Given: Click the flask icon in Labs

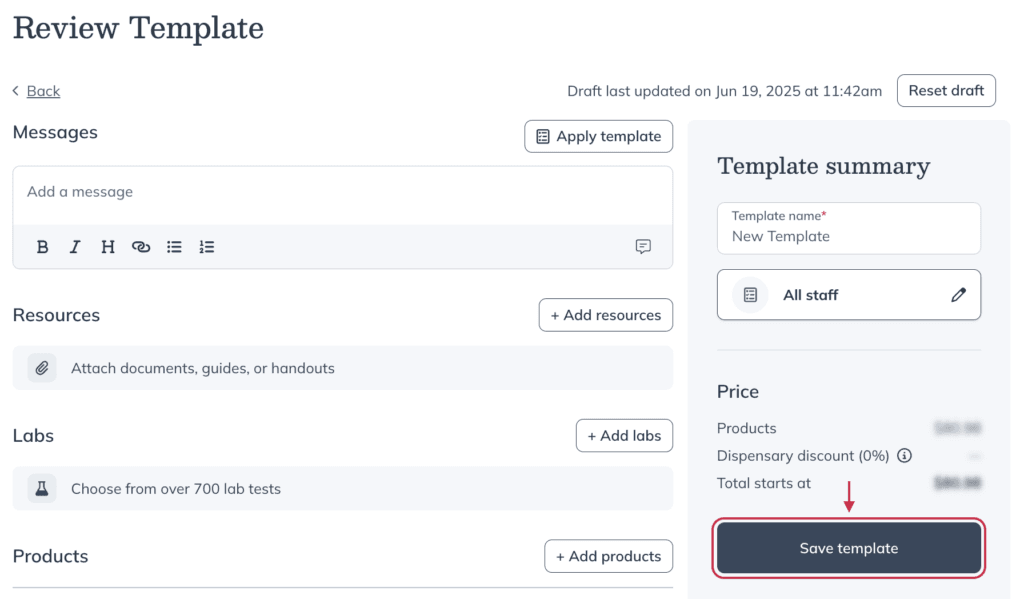Looking at the screenshot, I should click(42, 489).
